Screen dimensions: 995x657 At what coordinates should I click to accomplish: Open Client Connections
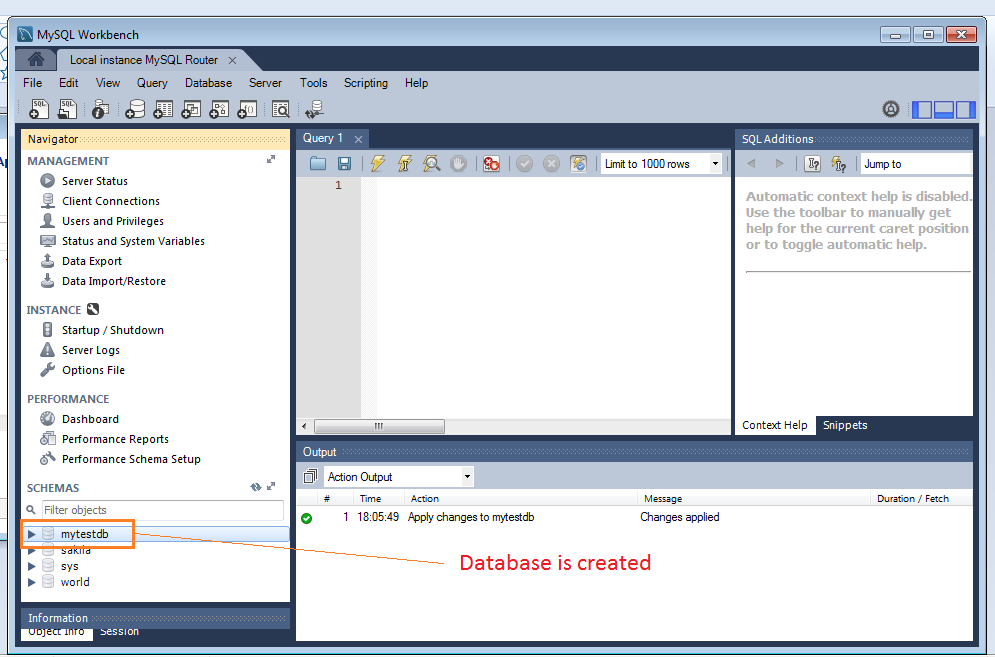(110, 201)
